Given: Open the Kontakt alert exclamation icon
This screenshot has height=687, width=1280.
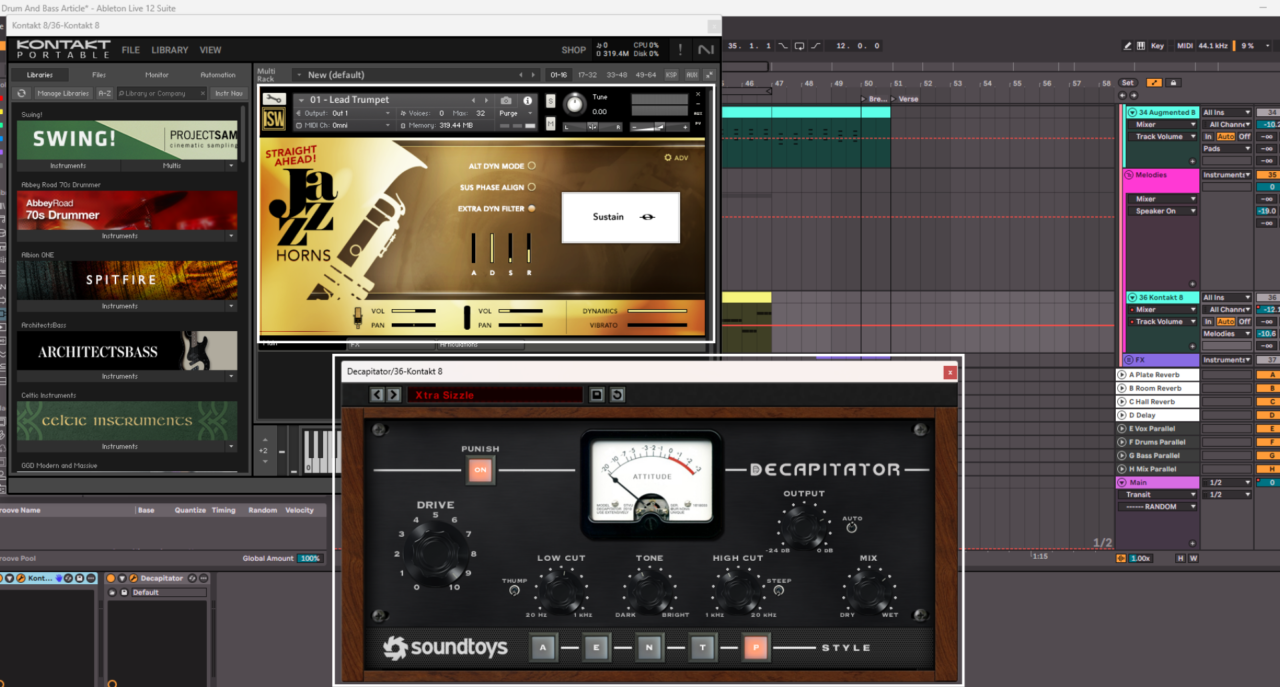Looking at the screenshot, I should pyautogui.click(x=680, y=49).
